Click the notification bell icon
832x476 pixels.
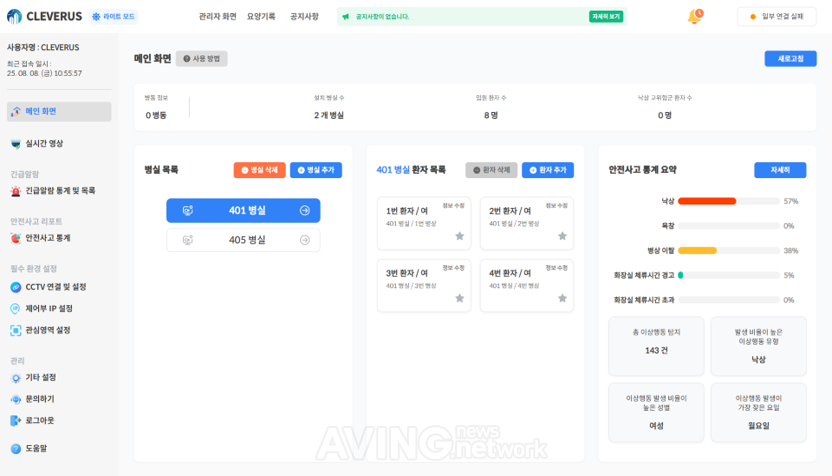693,17
